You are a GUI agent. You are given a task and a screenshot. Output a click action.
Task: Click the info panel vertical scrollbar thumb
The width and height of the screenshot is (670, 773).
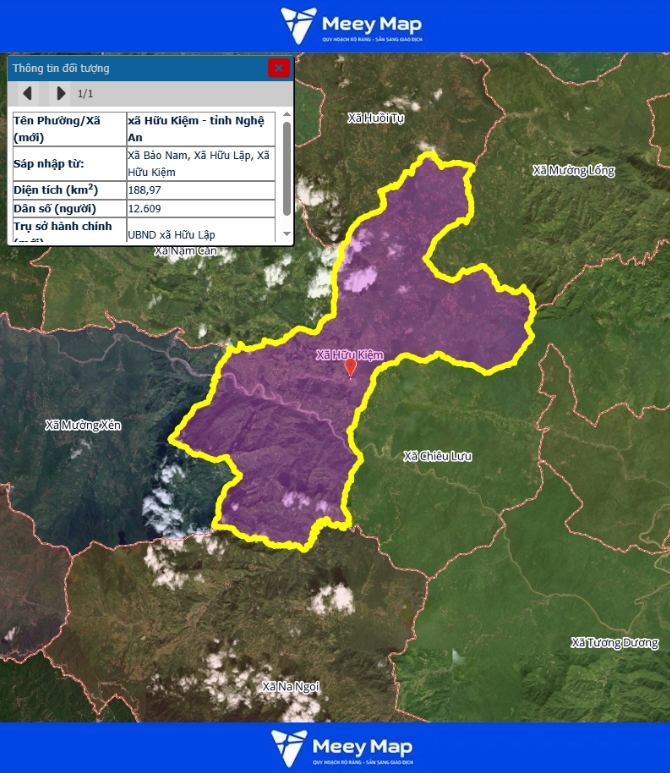[x=287, y=167]
